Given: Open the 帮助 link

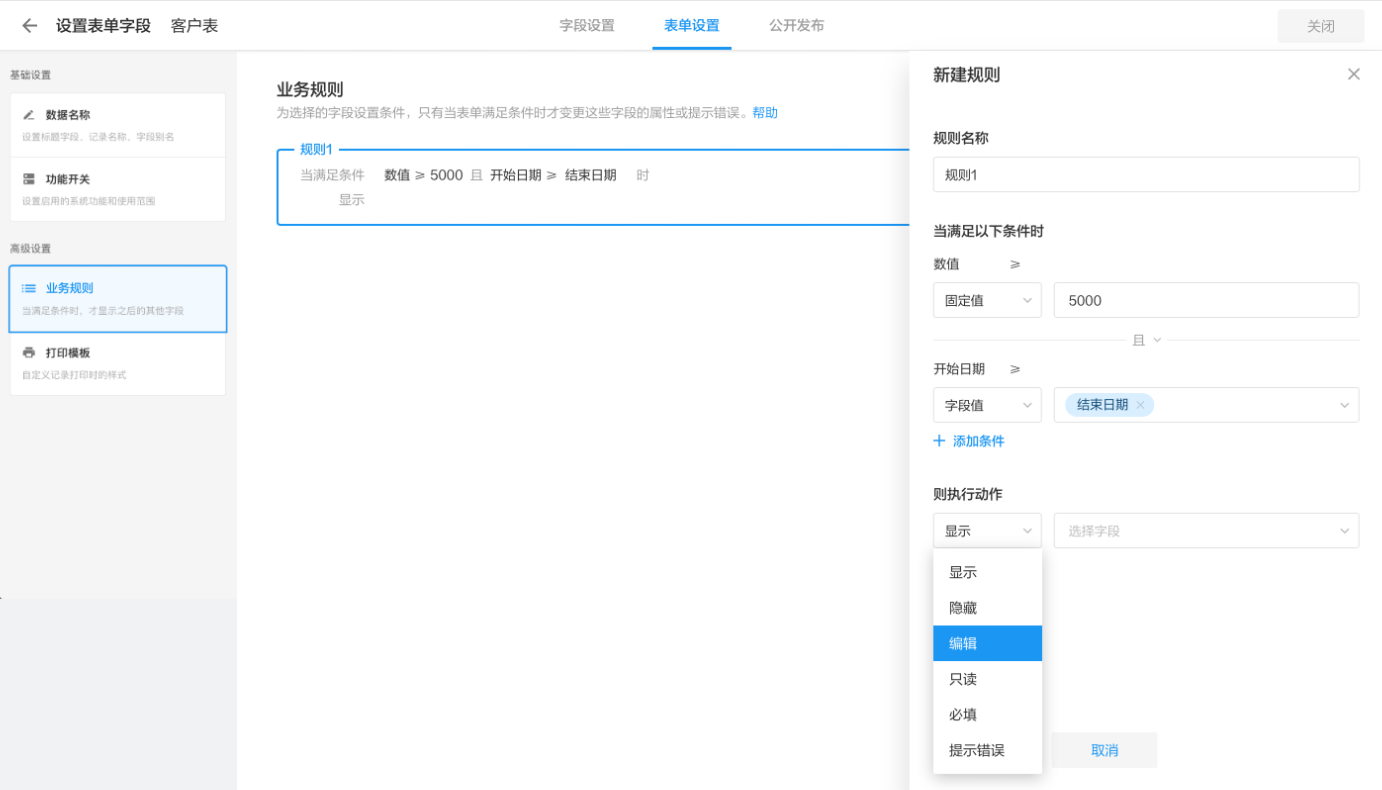Looking at the screenshot, I should (765, 113).
